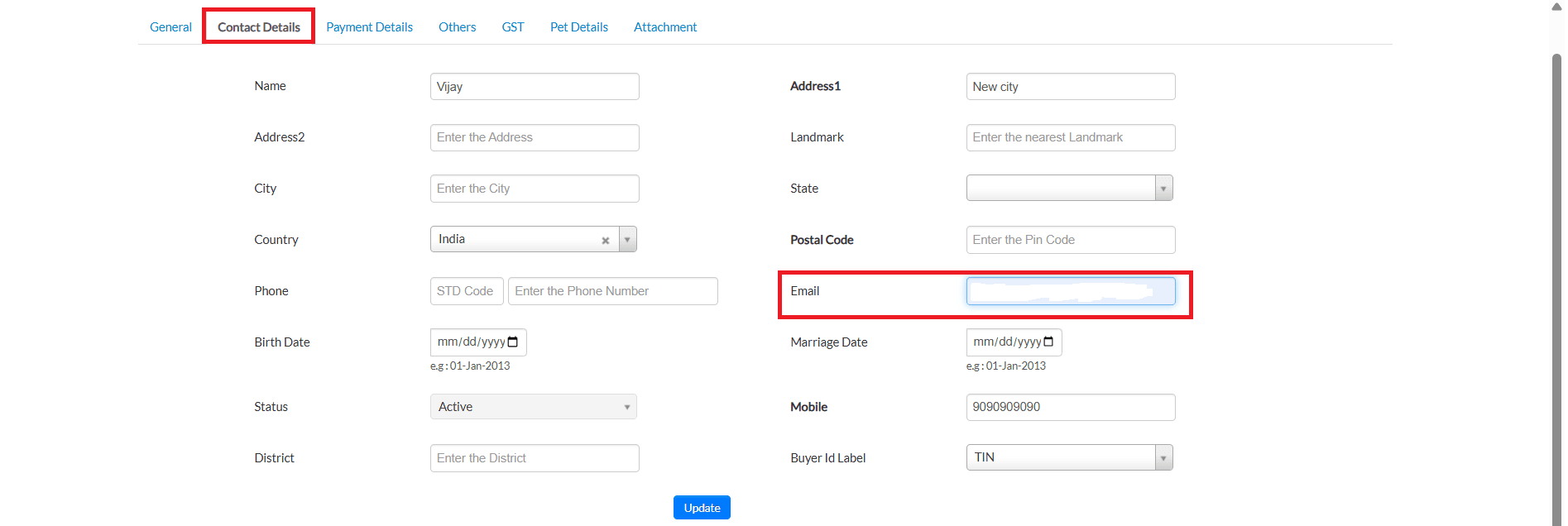The width and height of the screenshot is (1568, 526).
Task: Expand Buyer Id Label TIN dropdown
Action: coord(1163,457)
